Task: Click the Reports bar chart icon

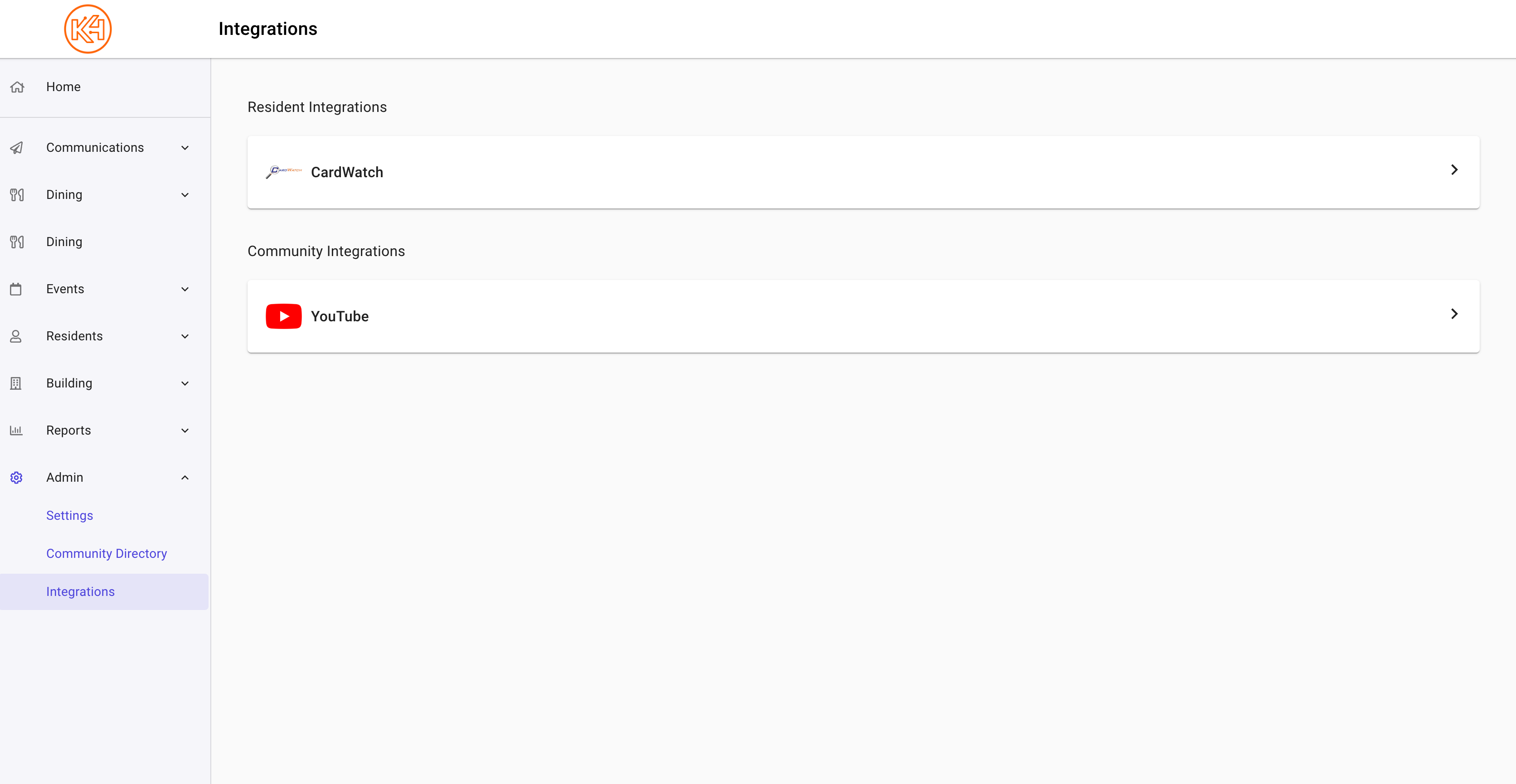Action: [16, 431]
